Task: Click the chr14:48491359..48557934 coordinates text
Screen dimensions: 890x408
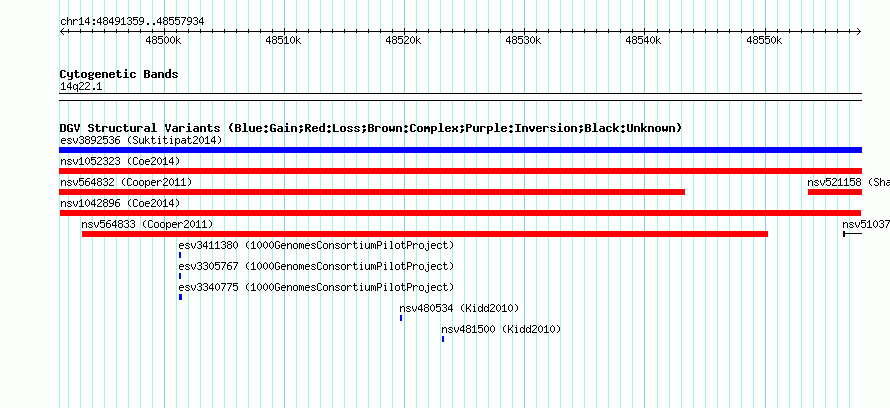Action: (132, 22)
